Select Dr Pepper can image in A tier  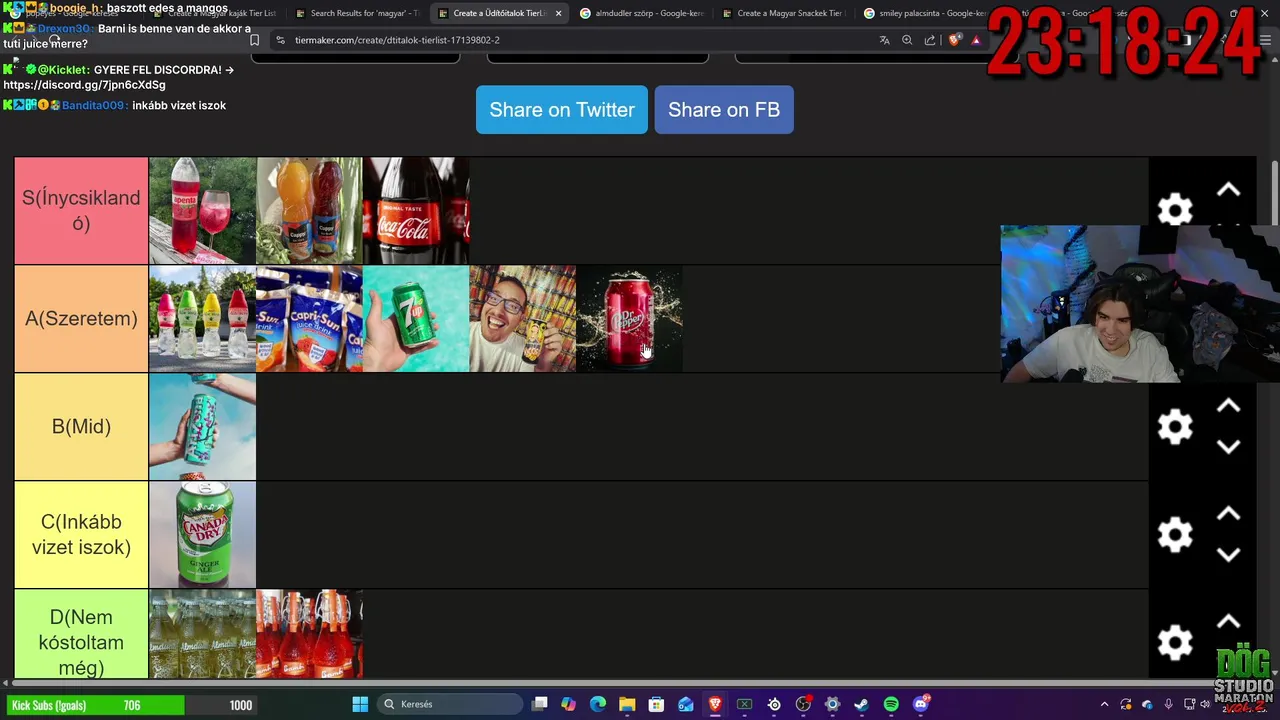pyautogui.click(x=629, y=318)
